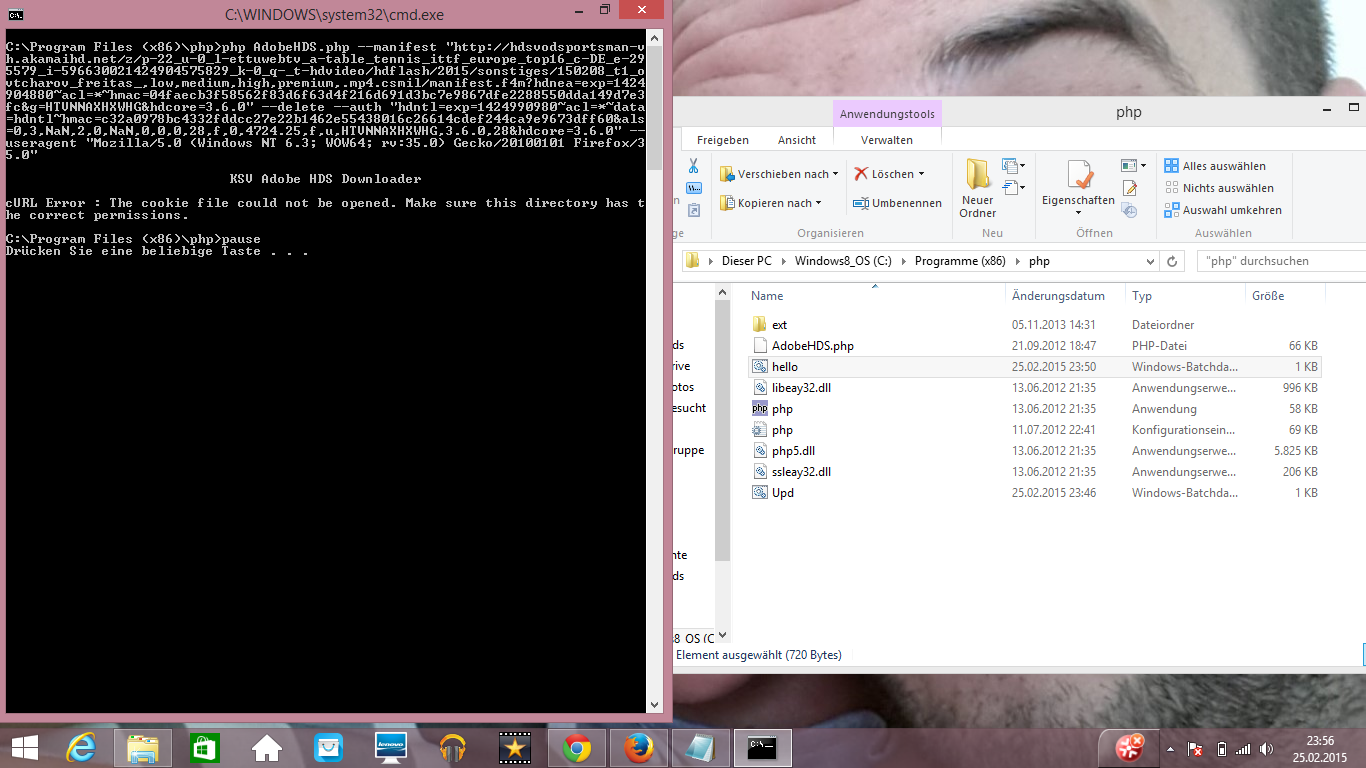The image size is (1366, 768).
Task: Click the Eigenschaften icon with checkmark
Action: click(x=1078, y=175)
